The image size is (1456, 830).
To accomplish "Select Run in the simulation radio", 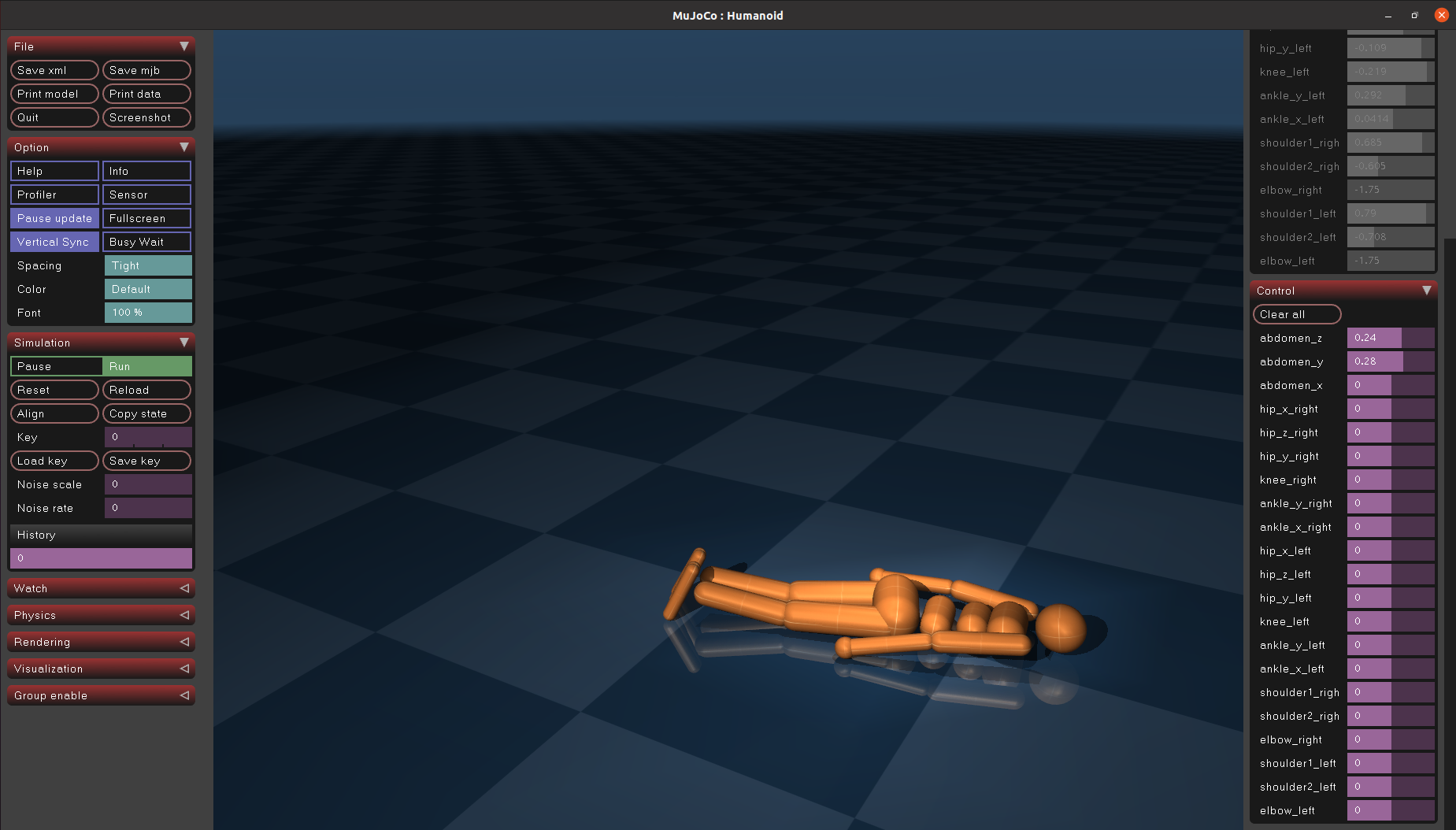I will coord(147,366).
